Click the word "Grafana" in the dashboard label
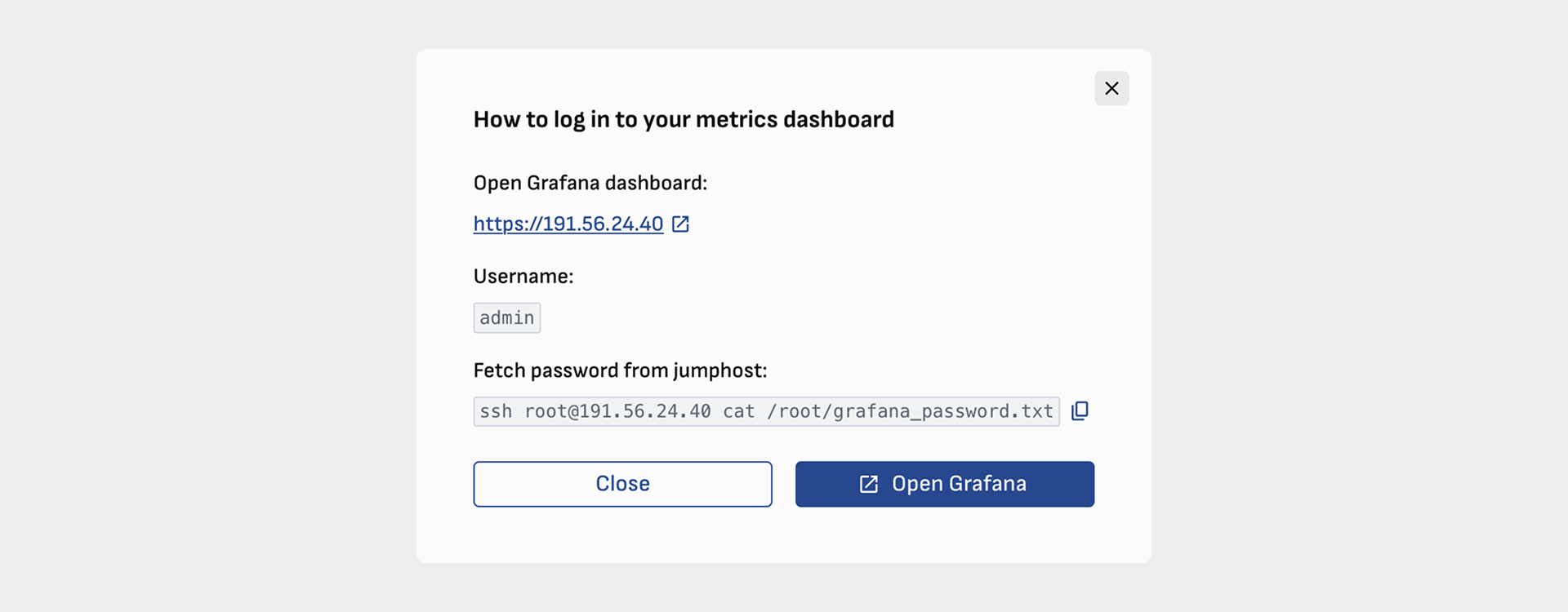1568x612 pixels. click(563, 183)
